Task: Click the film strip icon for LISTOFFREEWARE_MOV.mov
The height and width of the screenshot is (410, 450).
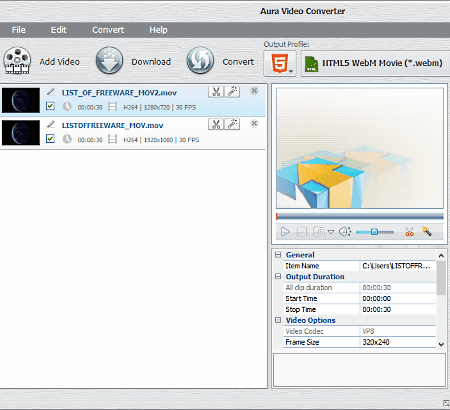Action: (113, 139)
